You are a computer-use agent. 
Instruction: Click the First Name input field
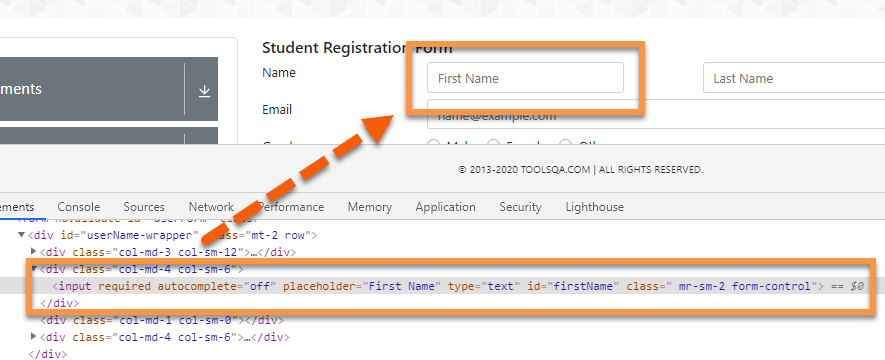click(x=525, y=78)
